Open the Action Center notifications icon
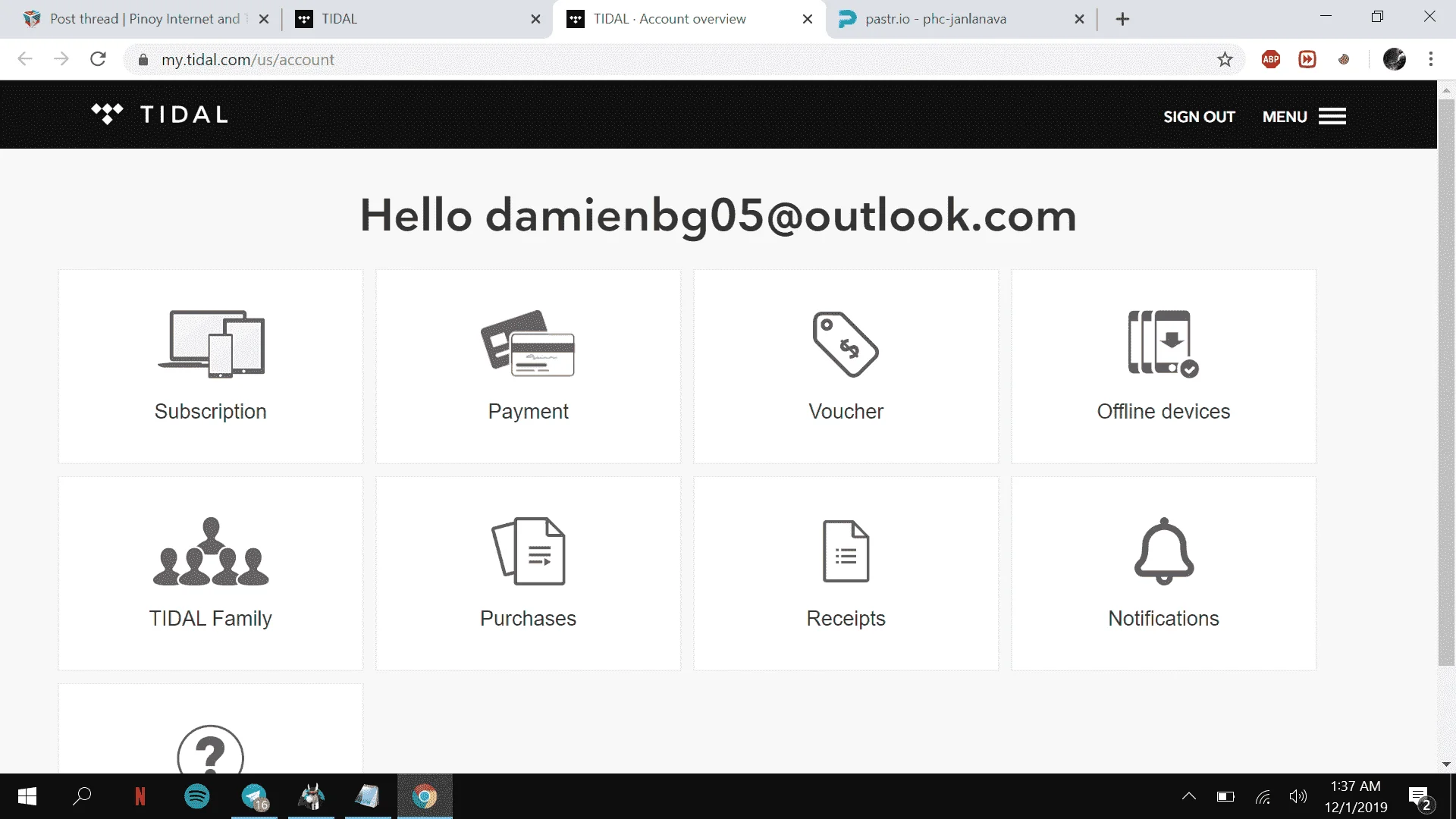This screenshot has height=819, width=1456. (1420, 798)
